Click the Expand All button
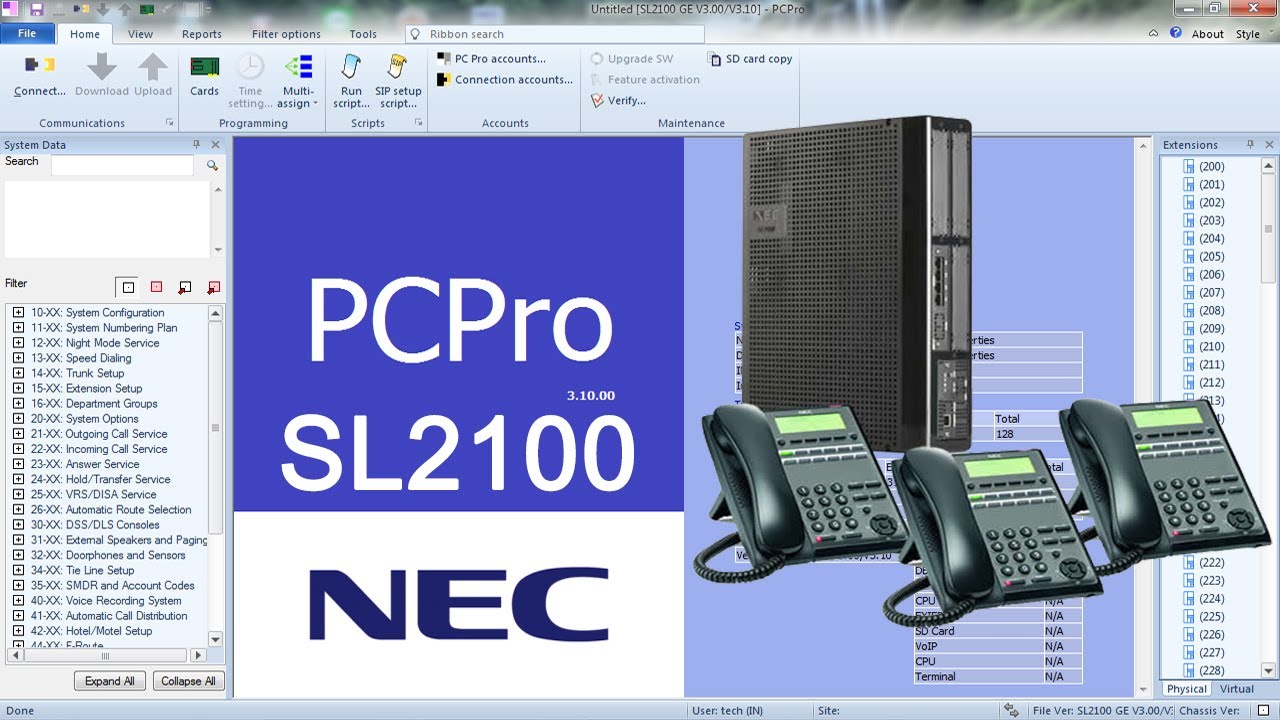The width and height of the screenshot is (1280, 720). (x=110, y=681)
